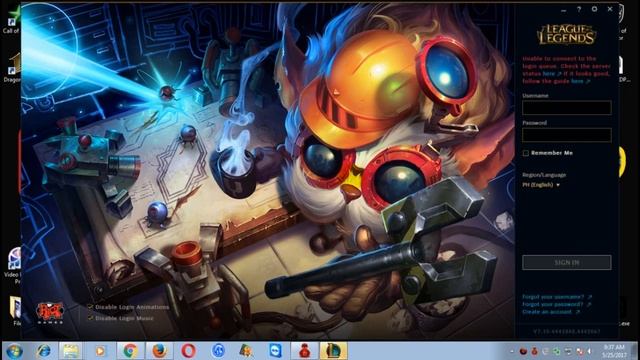Screen dimensions: 640x360
Task: Focus the Password input field
Action: pos(567,135)
